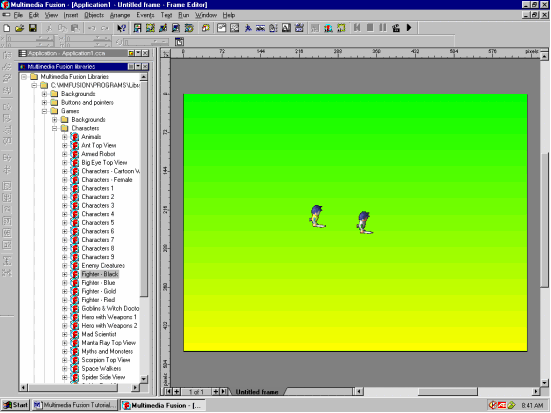This screenshot has height=413, width=551.
Task: Open the Arrange menu
Action: pos(120,15)
